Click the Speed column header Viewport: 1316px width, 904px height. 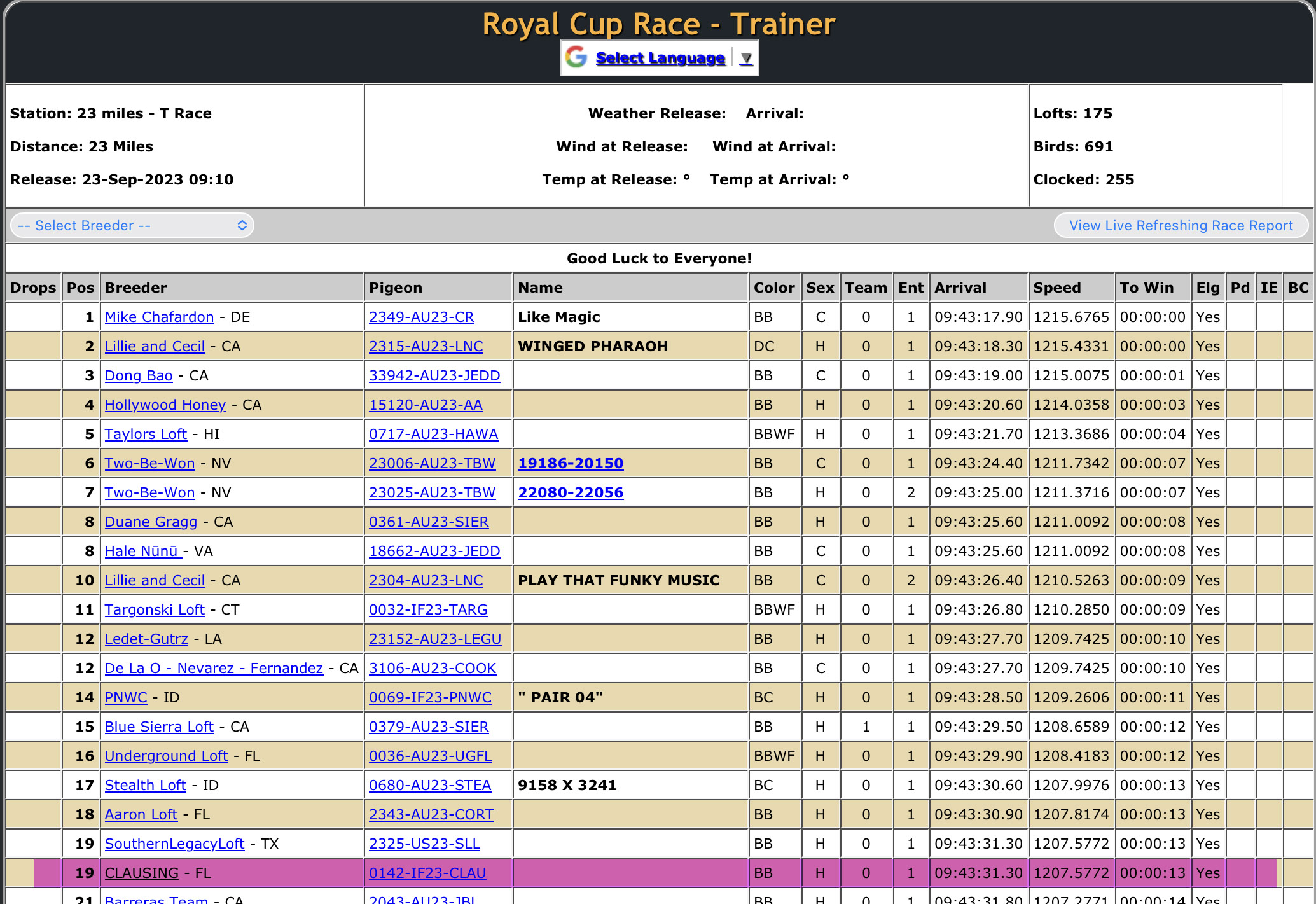[x=1056, y=288]
